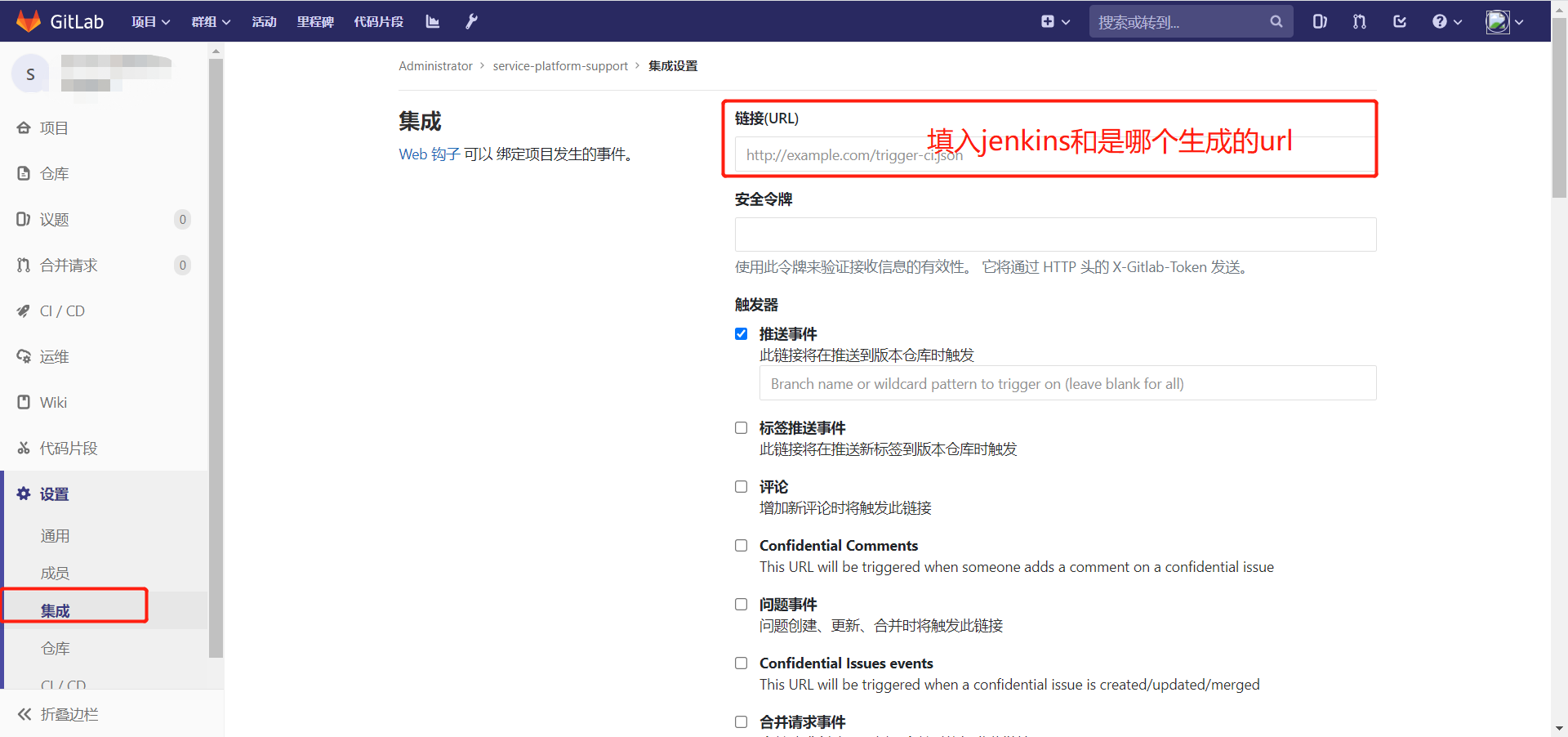This screenshot has height=737, width=1568.
Task: Open the to-do list icon in top bar
Action: click(1400, 21)
